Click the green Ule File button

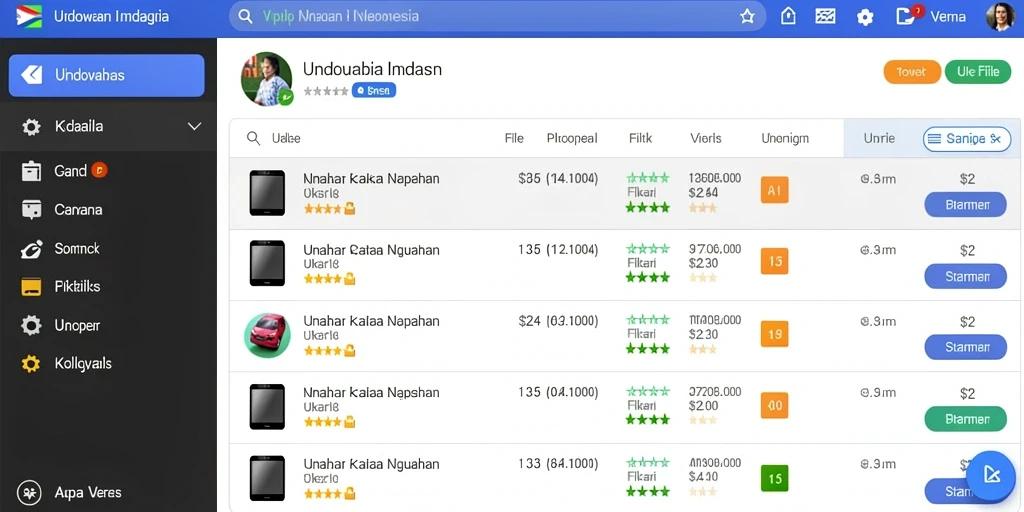click(978, 72)
